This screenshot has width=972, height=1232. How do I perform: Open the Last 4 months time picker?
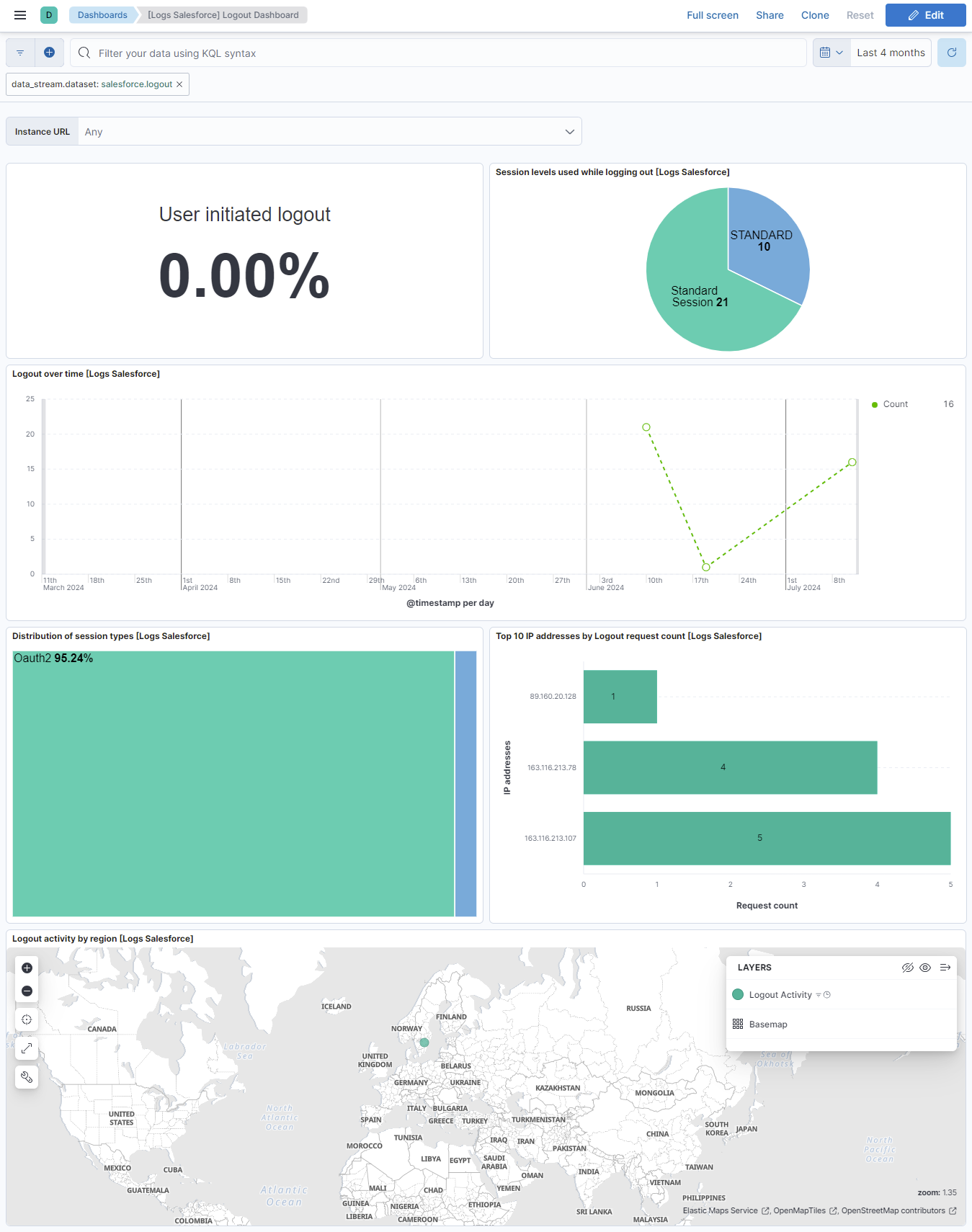click(891, 53)
